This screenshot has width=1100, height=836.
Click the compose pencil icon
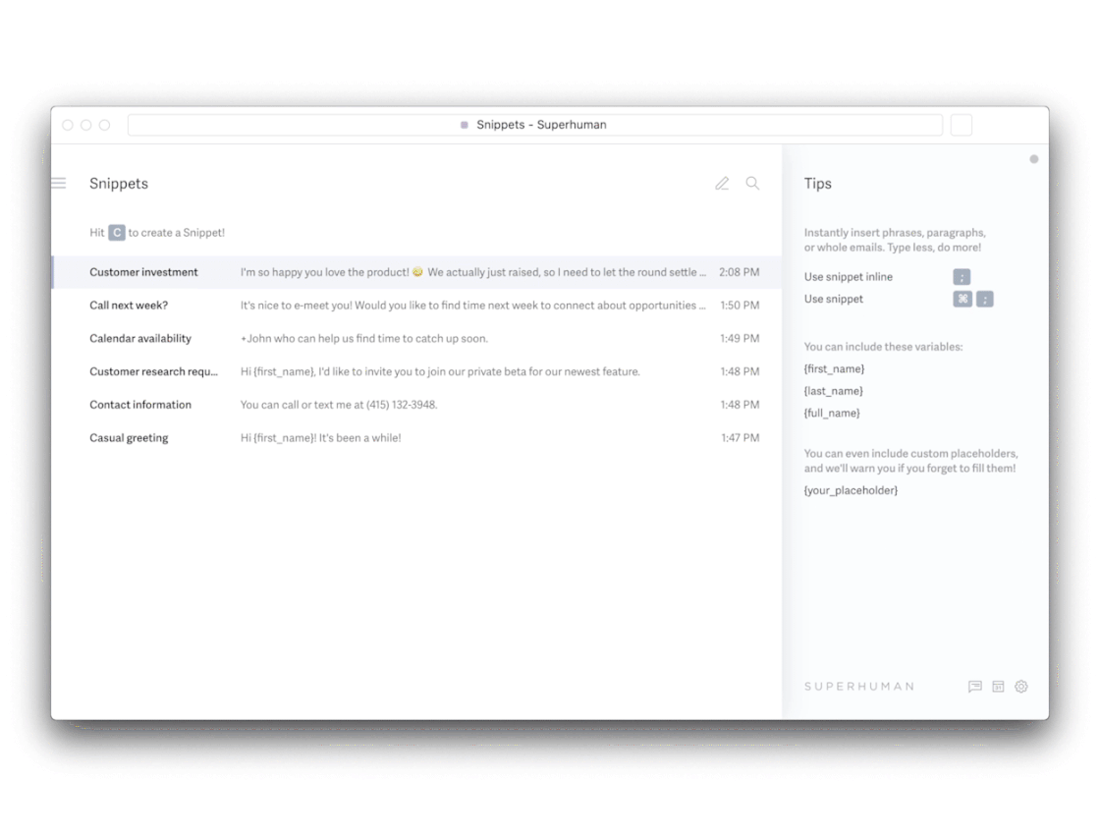coord(722,183)
